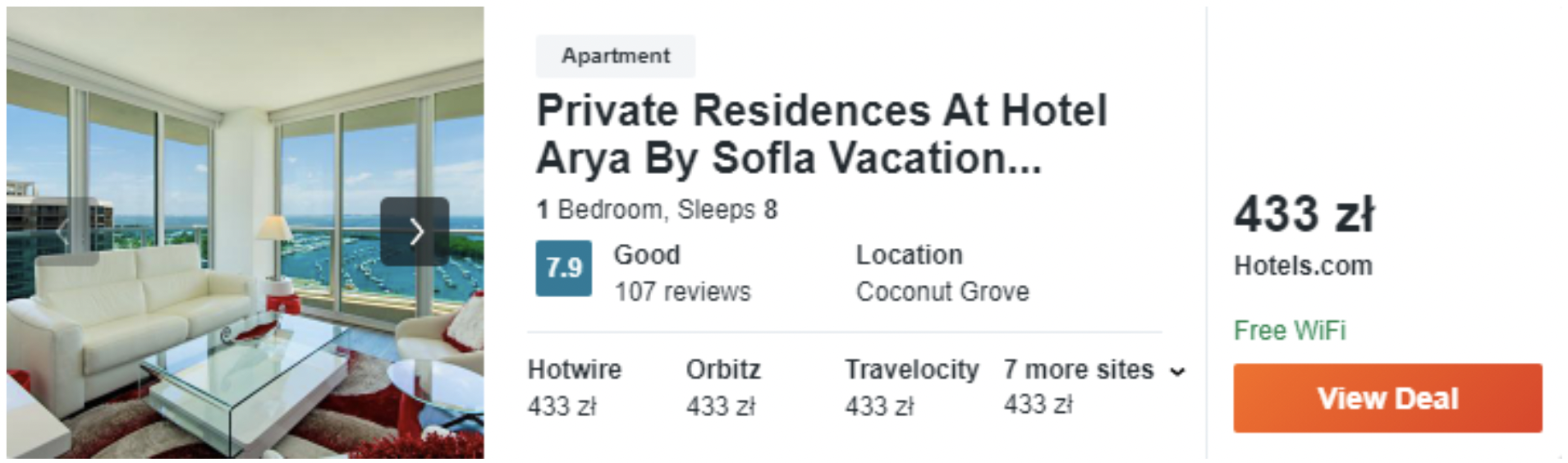
Task: Click the View Deal button
Action: click(1387, 398)
